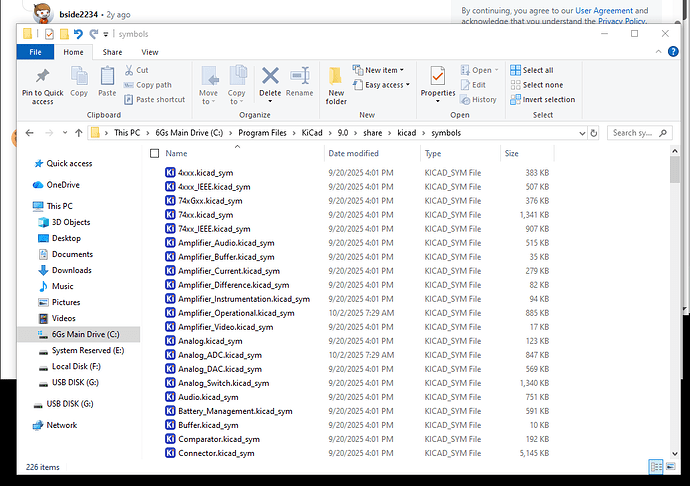Sort by the Date modified column
The image size is (690, 486).
pyautogui.click(x=372, y=153)
